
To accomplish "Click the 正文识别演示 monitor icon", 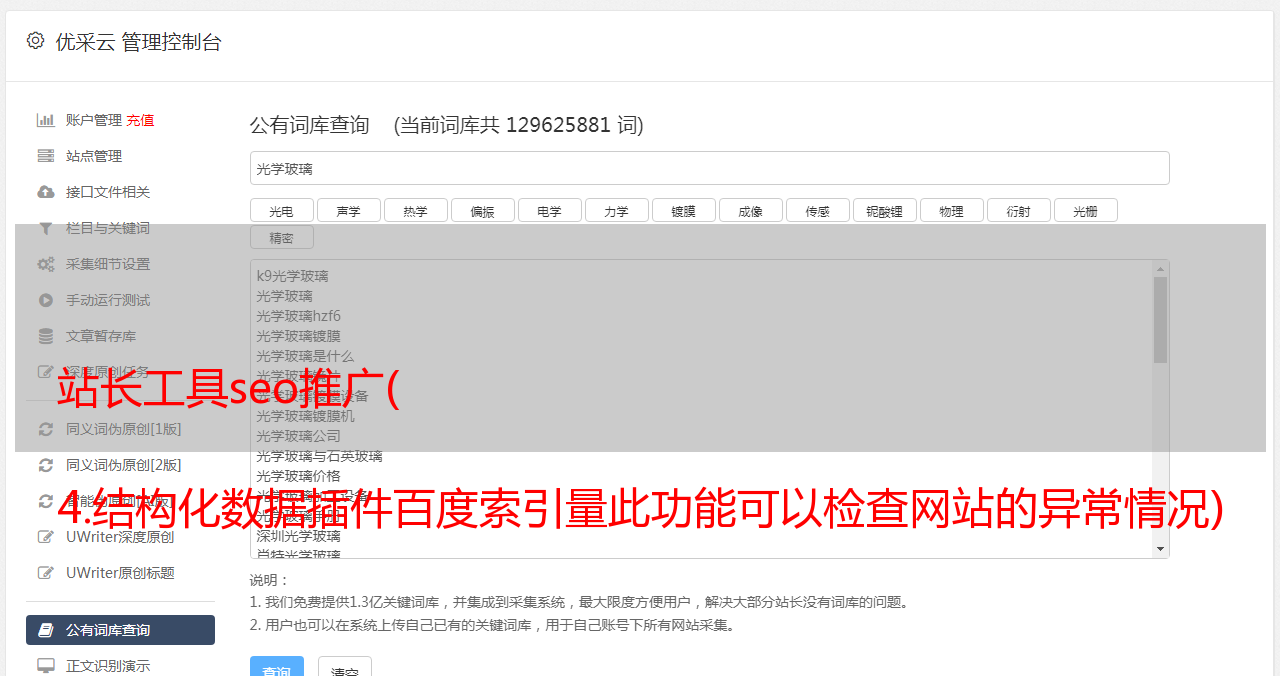I will 46,666.
